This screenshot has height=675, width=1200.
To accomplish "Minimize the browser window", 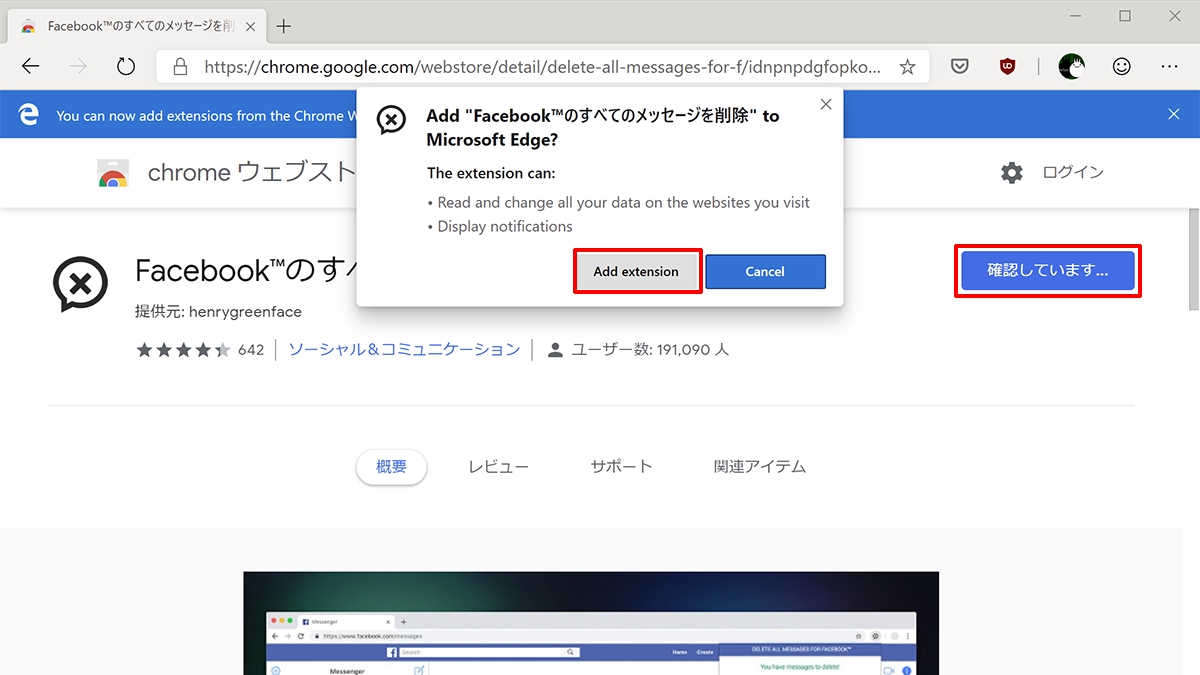I will [x=1078, y=16].
